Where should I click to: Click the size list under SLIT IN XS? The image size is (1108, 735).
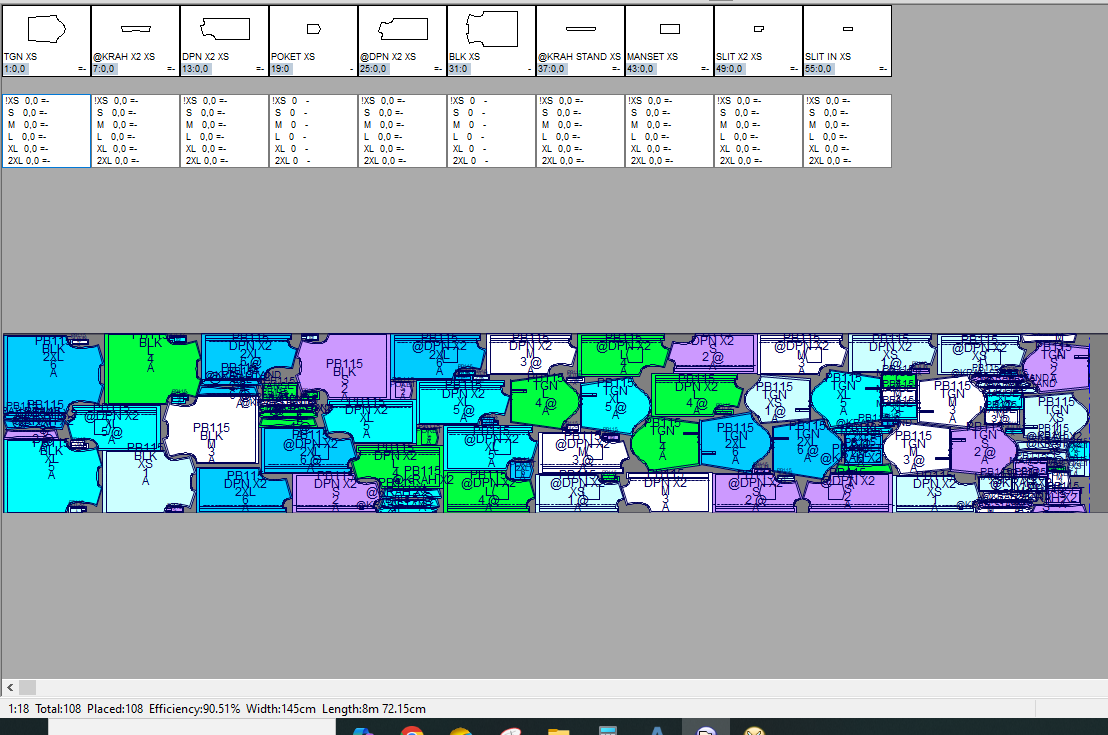click(847, 130)
